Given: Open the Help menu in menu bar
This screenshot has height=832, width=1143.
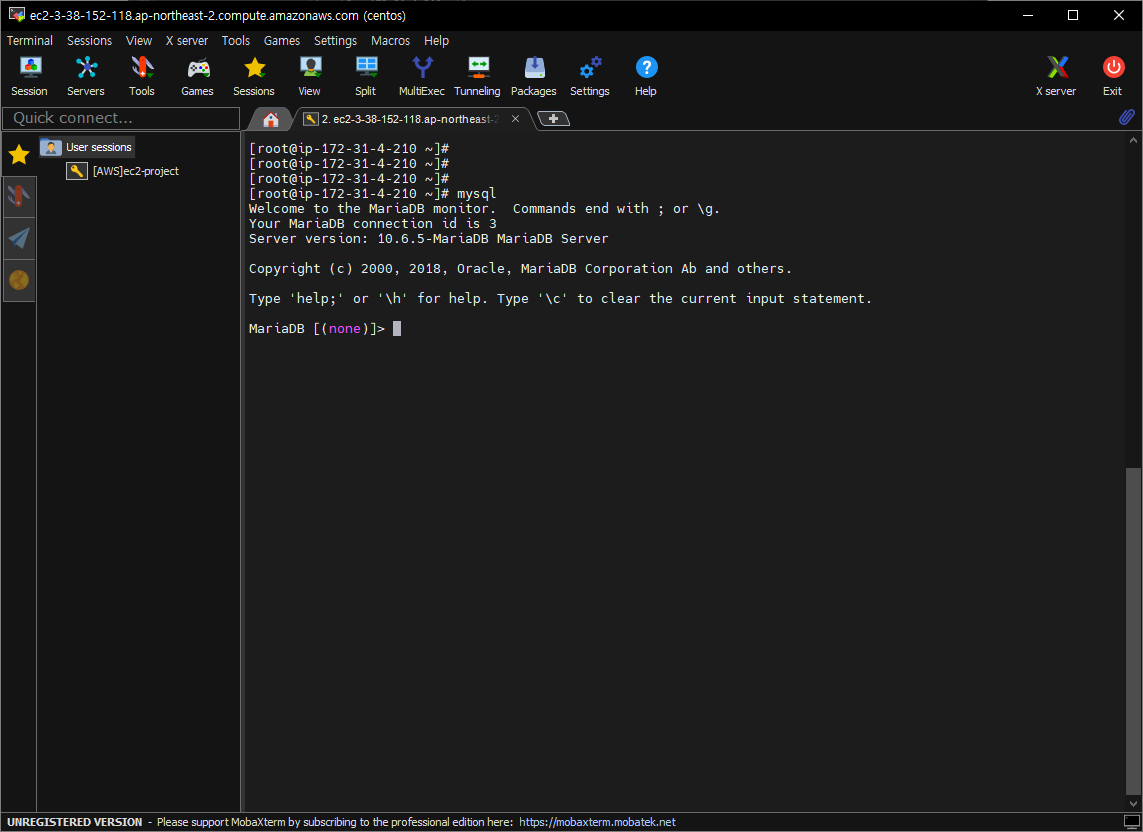Looking at the screenshot, I should point(436,41).
